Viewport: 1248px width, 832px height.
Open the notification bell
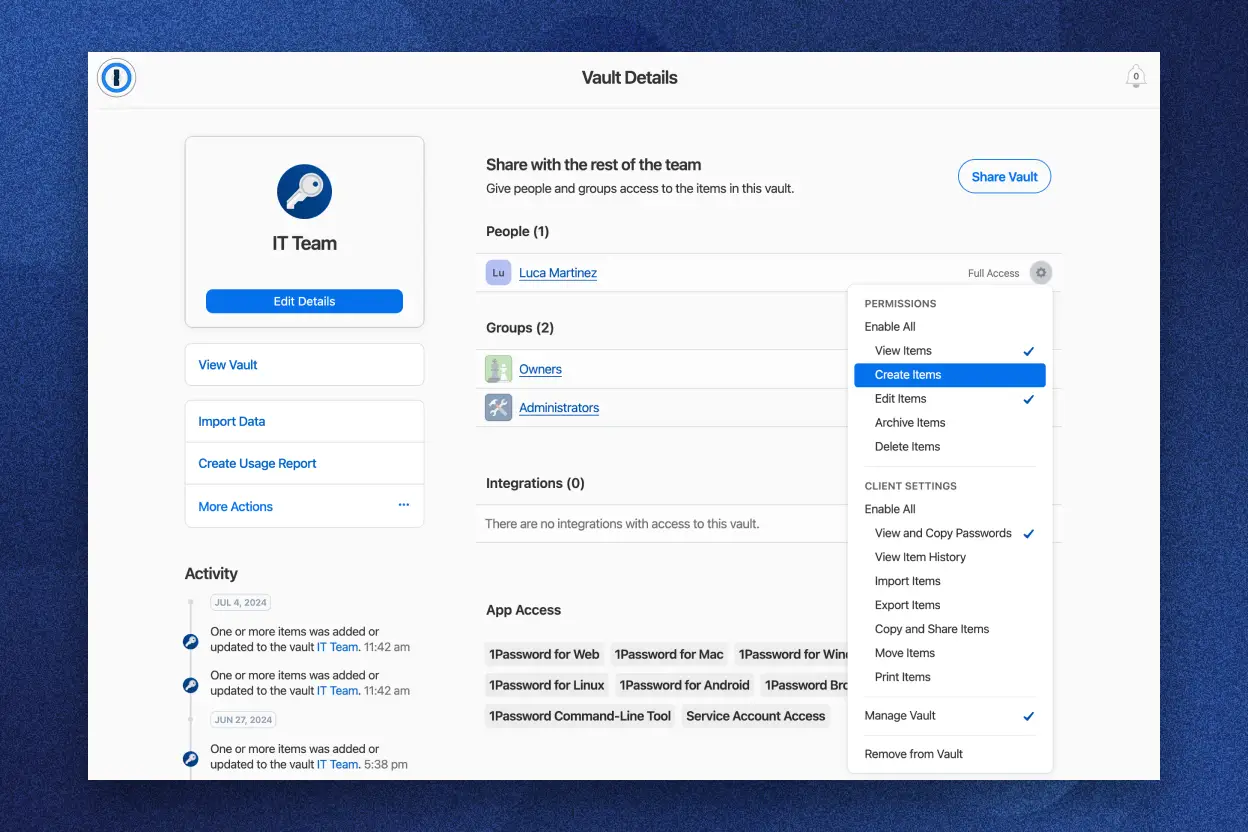click(1135, 76)
